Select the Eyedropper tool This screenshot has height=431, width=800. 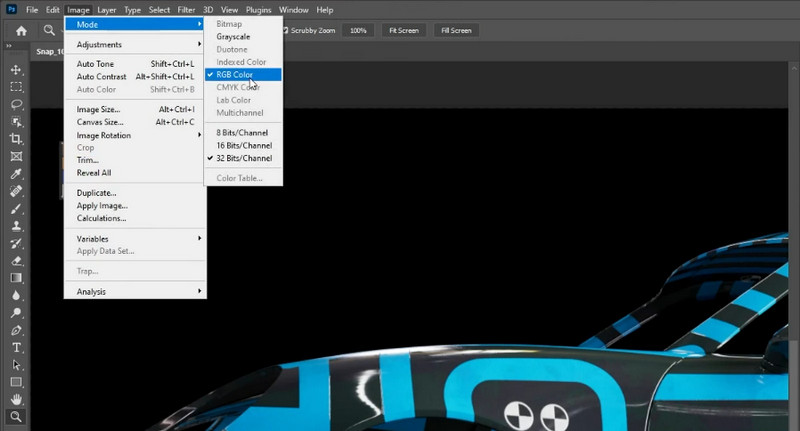[16, 174]
